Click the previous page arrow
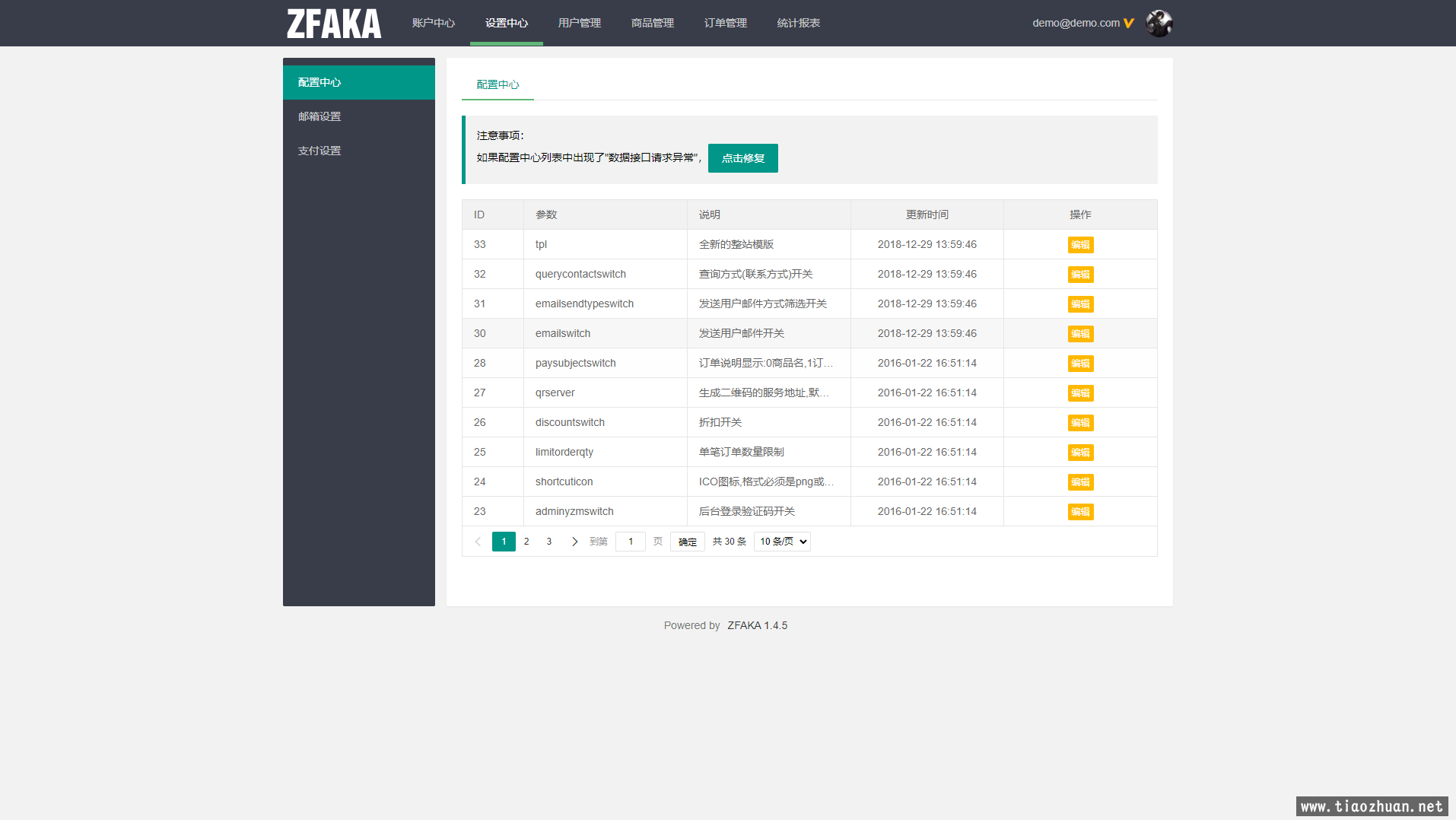Image resolution: width=1456 pixels, height=820 pixels. tap(478, 542)
